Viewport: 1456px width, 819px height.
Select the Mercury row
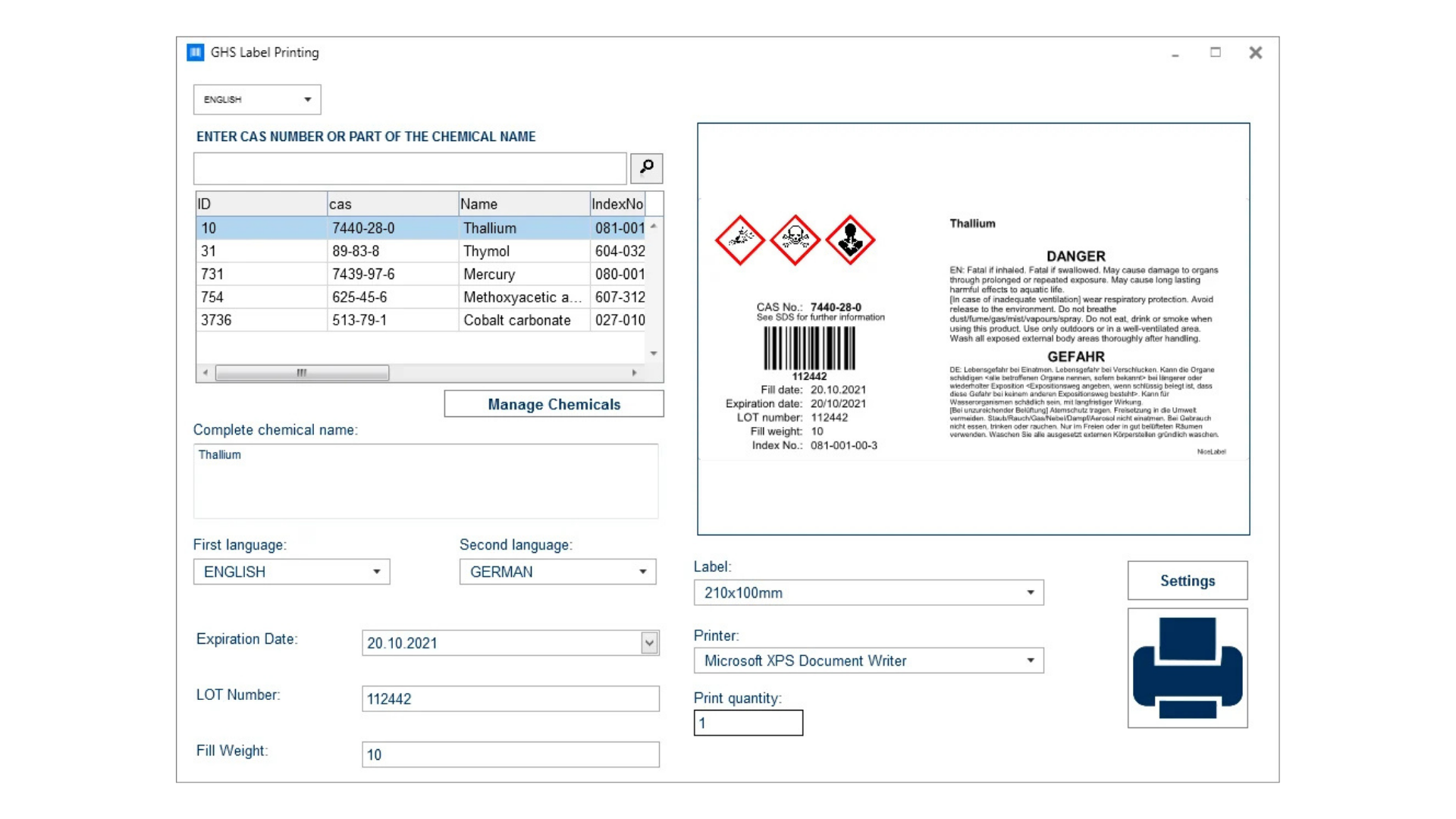[421, 274]
